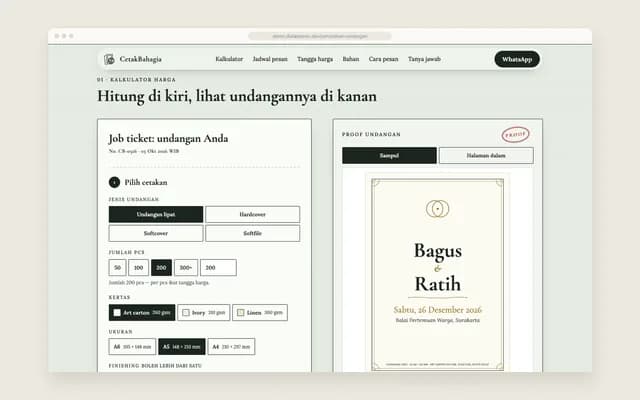Click the browser address bar
Screen dimensions: 640x400
coord(320,36)
